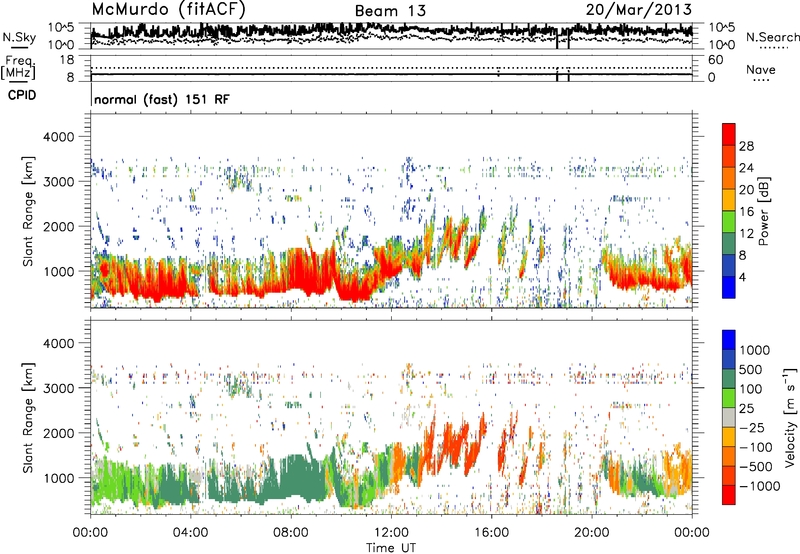
Task: Click the 'Slant Range [km]' label of power panel
Action: click(28, 212)
